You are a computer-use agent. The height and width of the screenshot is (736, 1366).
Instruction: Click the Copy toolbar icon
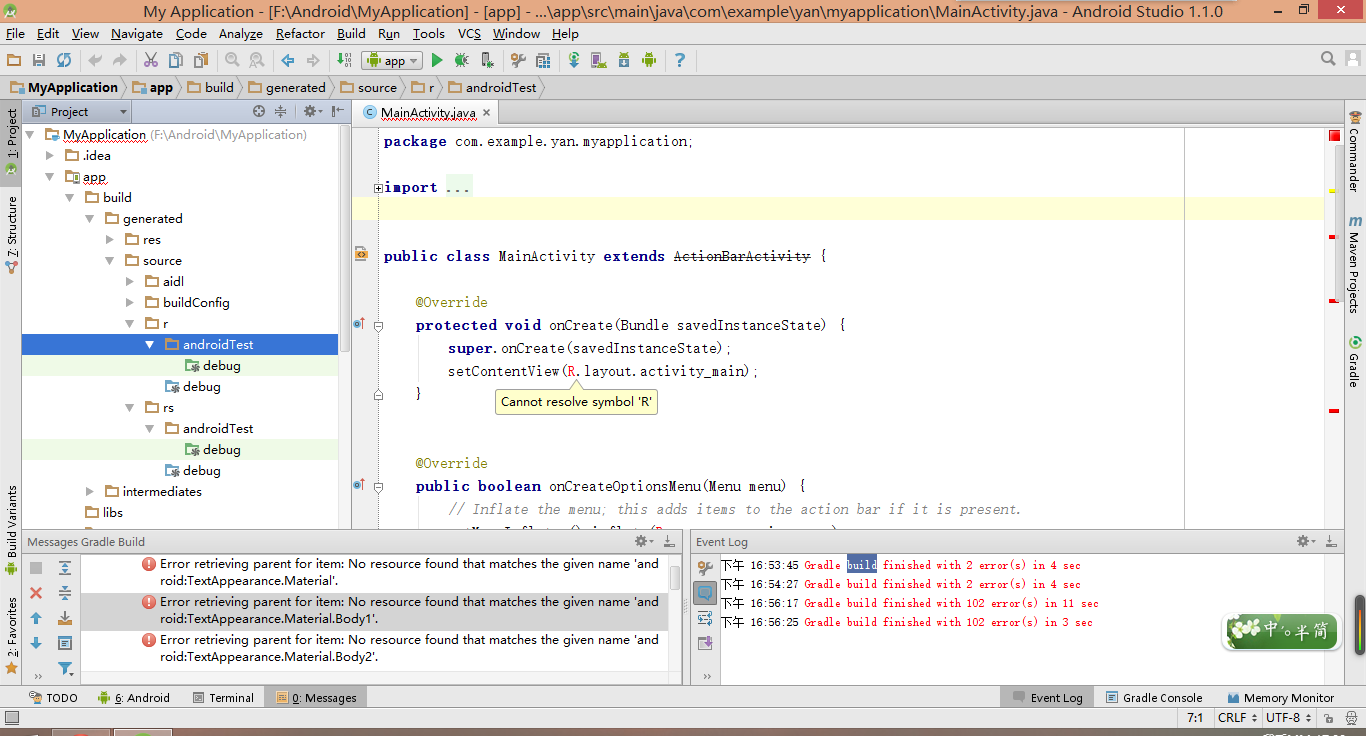coord(176,61)
